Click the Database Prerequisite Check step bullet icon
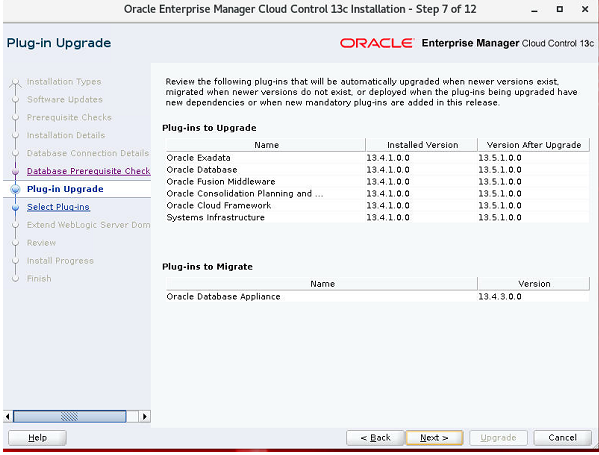599x455 pixels. point(15,172)
